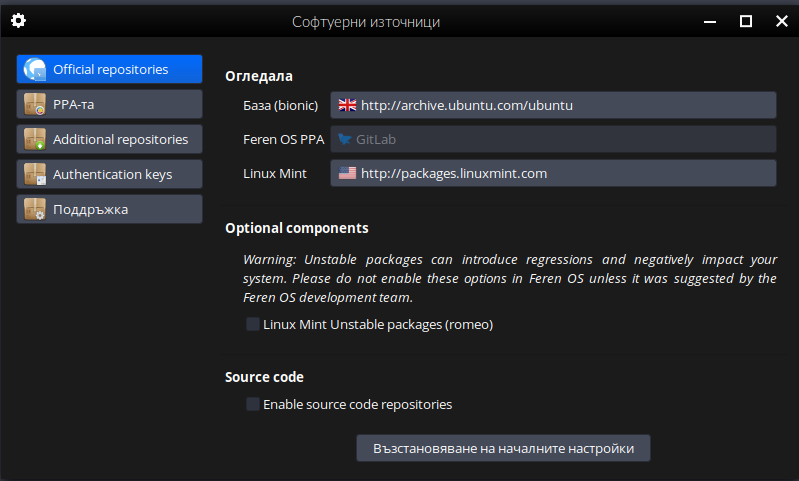Close the Софтуерни източници window
The height and width of the screenshot is (481, 799).
782,21
